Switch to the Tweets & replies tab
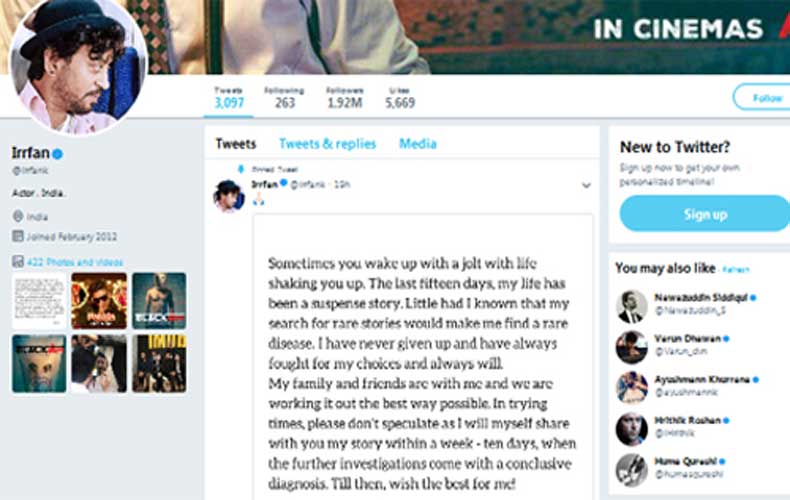 click(327, 144)
